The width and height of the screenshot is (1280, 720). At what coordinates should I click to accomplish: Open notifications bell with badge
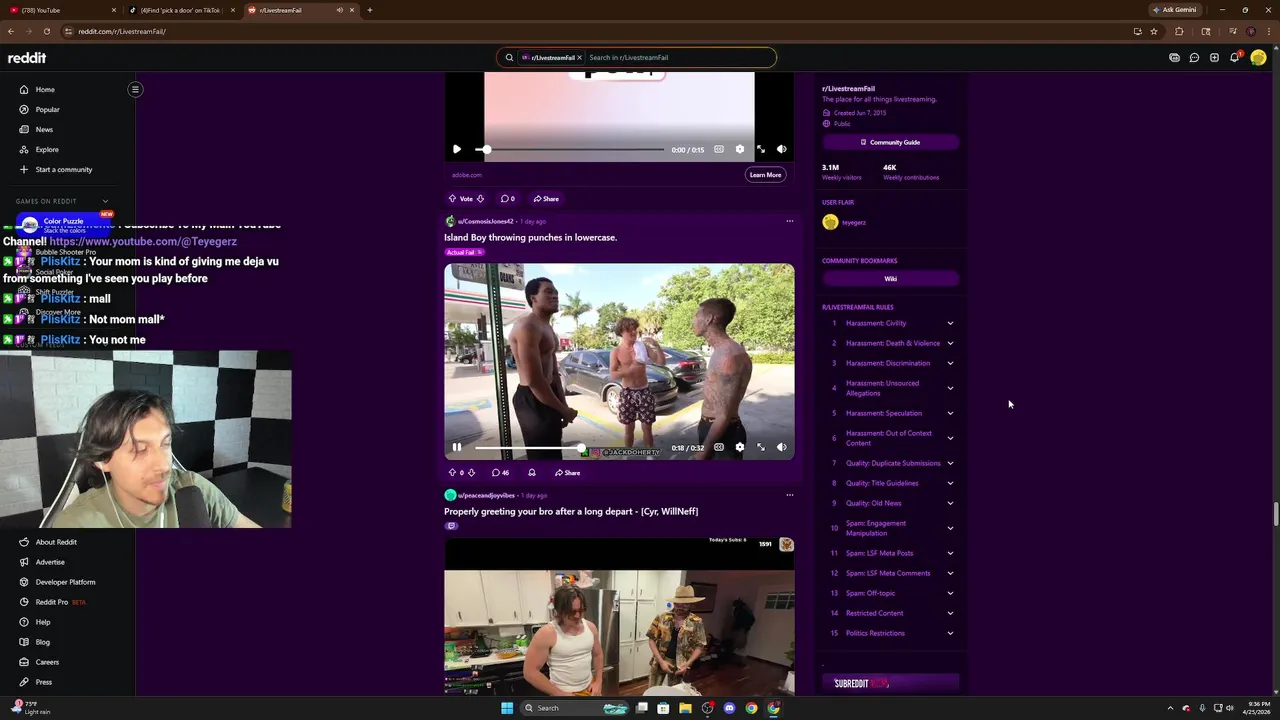tap(1235, 57)
